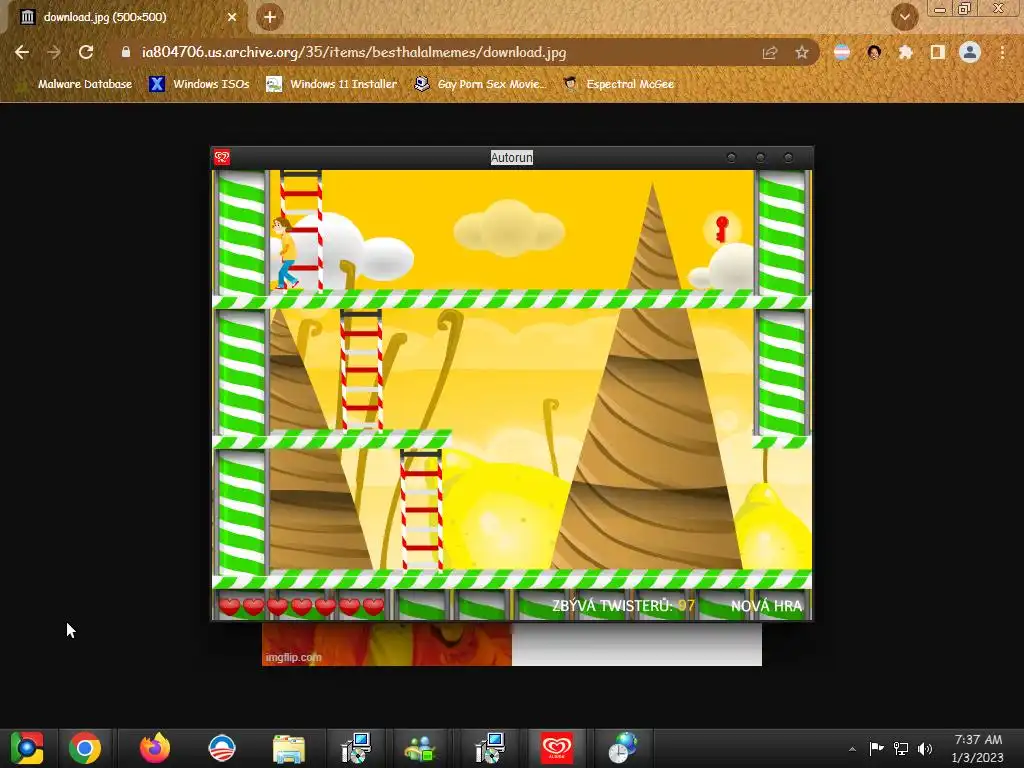
Task: Open the Obama-logo app in the taskbar
Action: pos(221,748)
